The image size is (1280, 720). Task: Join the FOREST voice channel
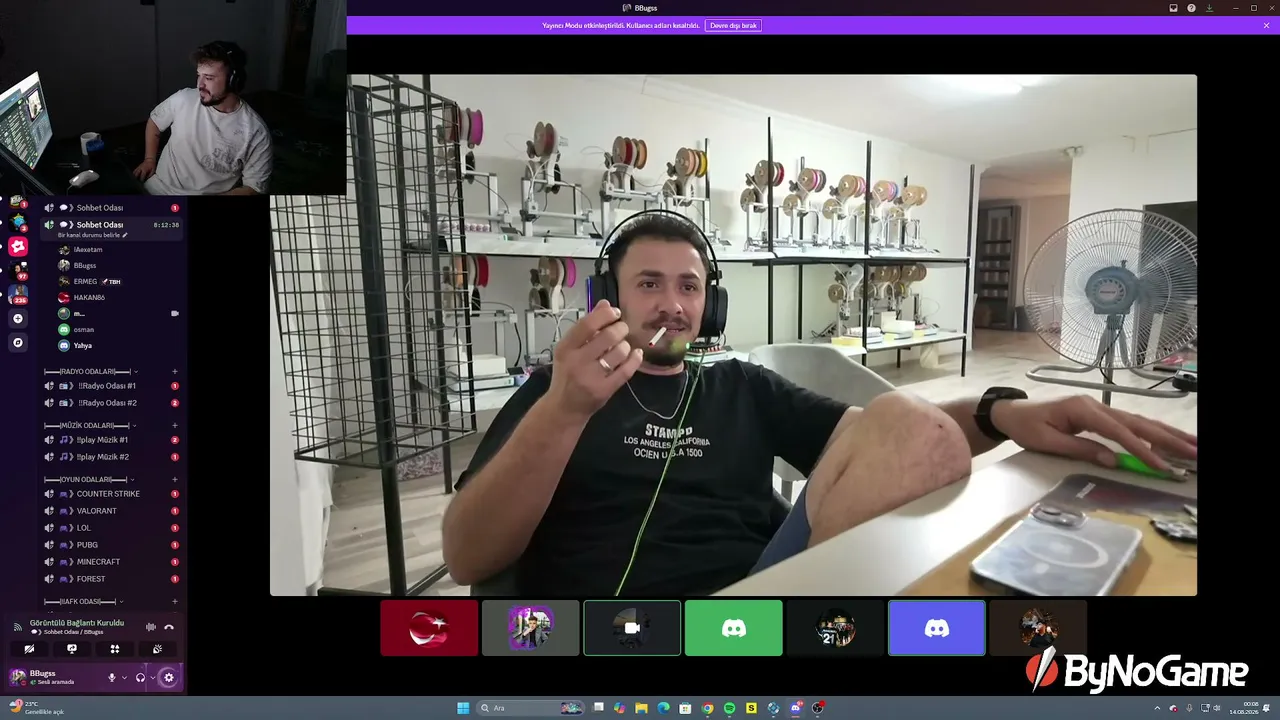coord(111,579)
